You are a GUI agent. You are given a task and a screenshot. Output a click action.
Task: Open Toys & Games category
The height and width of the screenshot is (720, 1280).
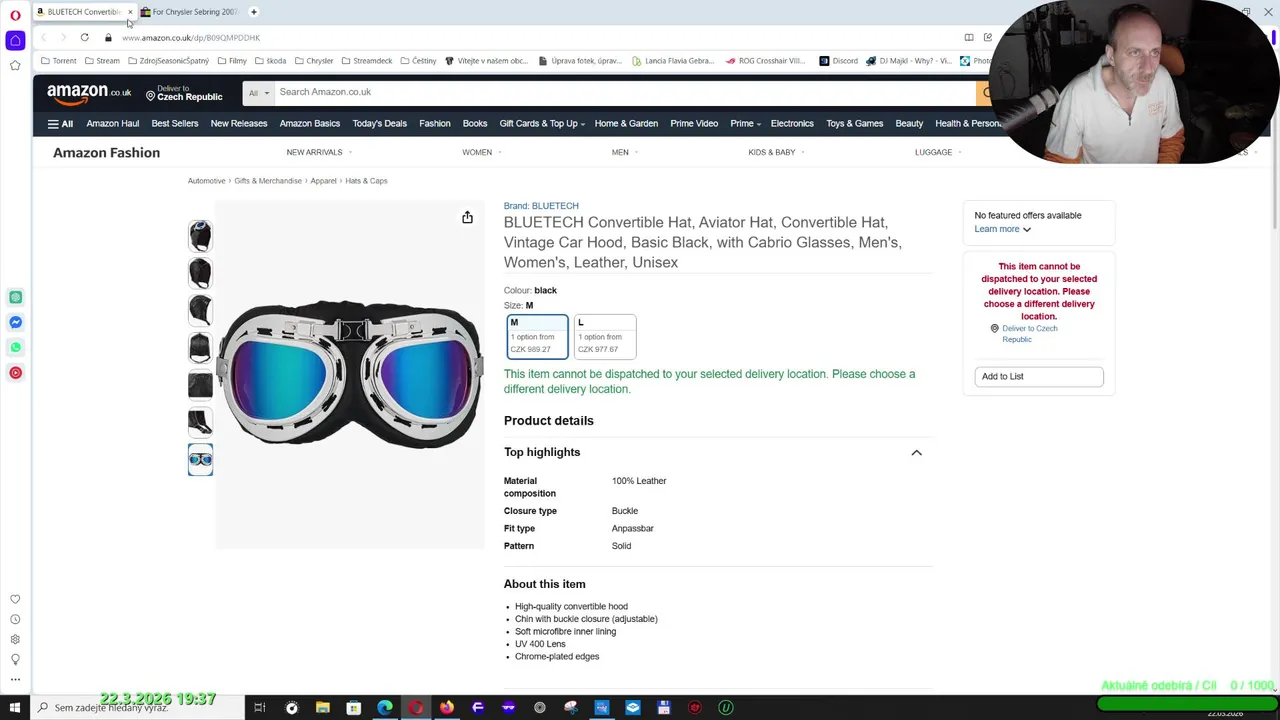854,123
